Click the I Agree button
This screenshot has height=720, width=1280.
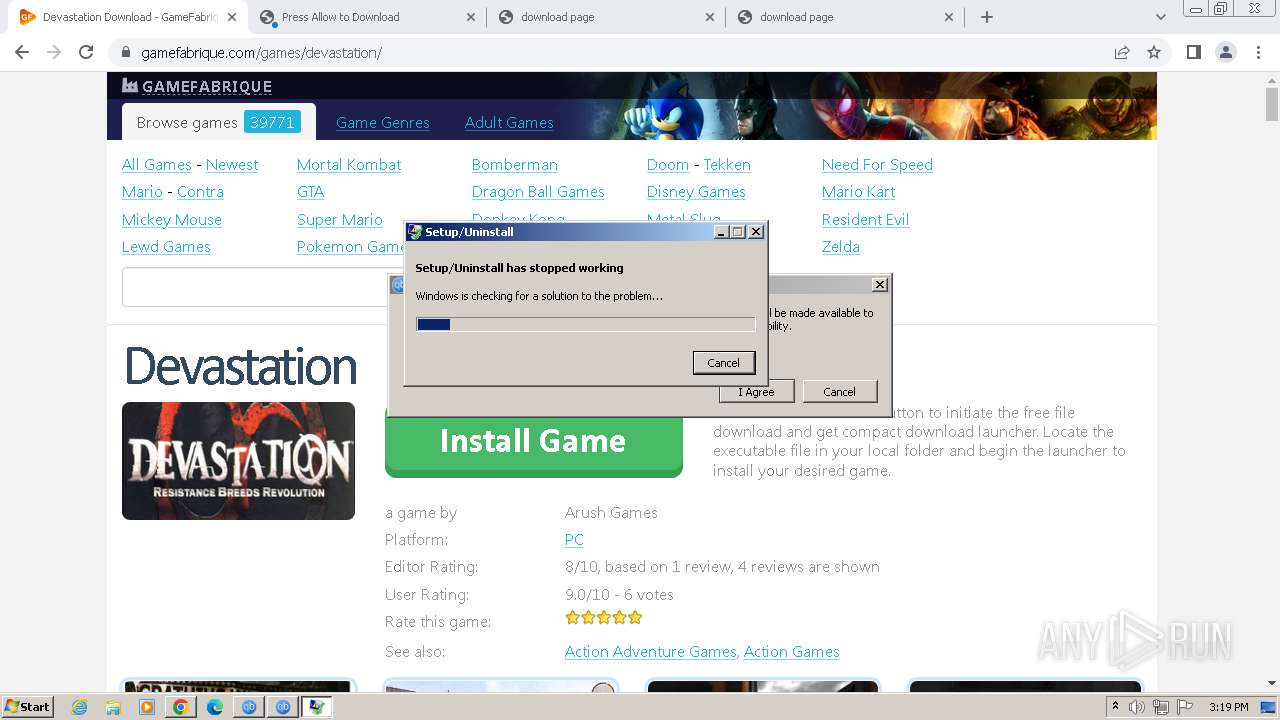click(756, 392)
